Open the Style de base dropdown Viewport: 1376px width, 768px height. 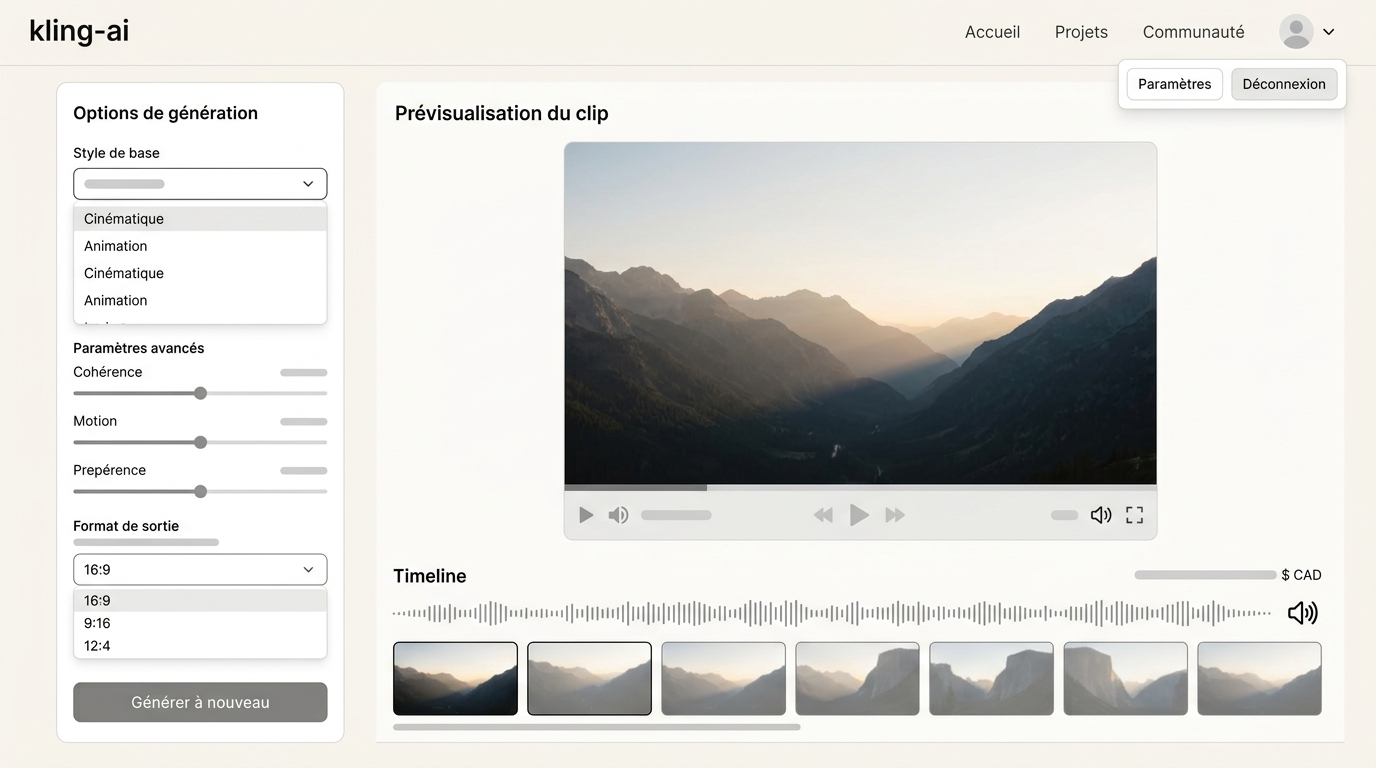coord(200,184)
